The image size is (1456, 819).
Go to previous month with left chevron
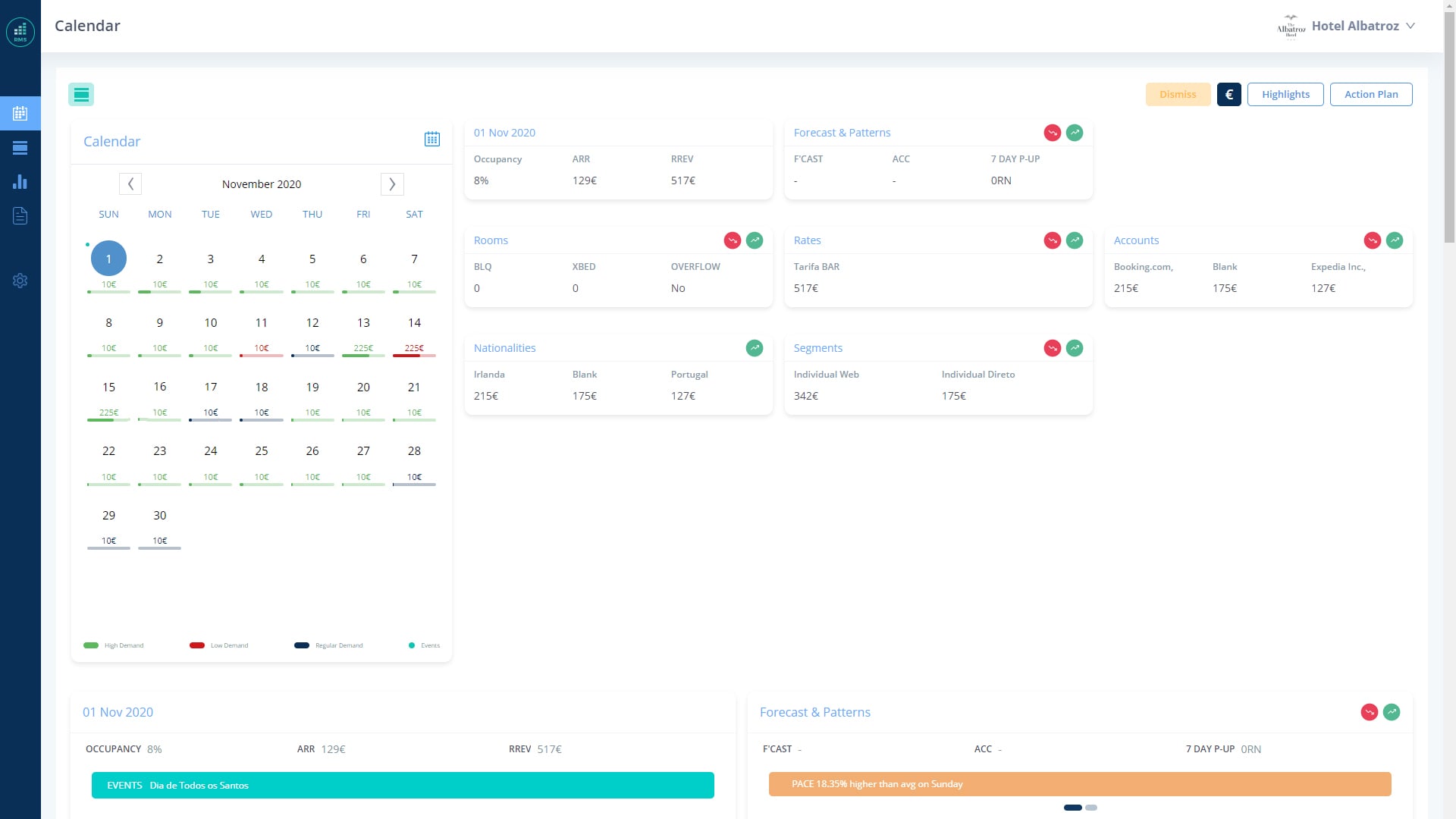tap(130, 184)
